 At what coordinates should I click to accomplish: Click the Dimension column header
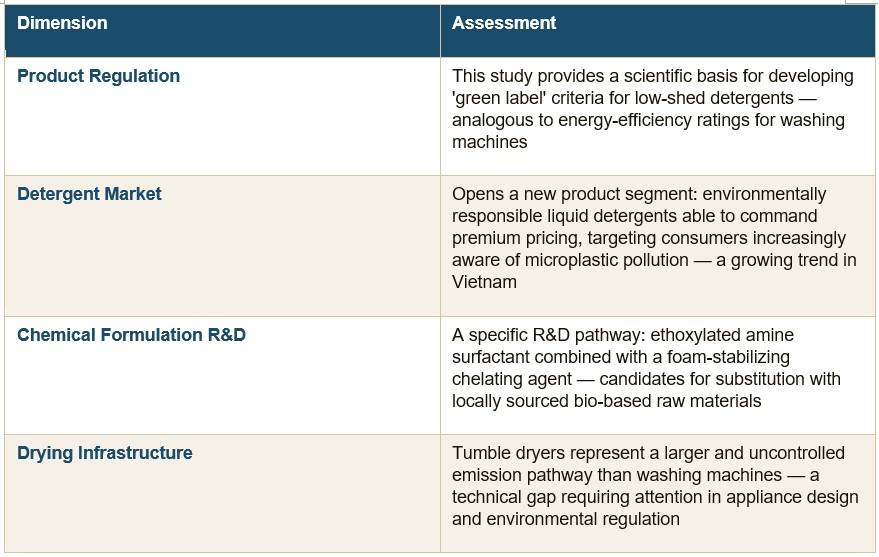point(62,23)
